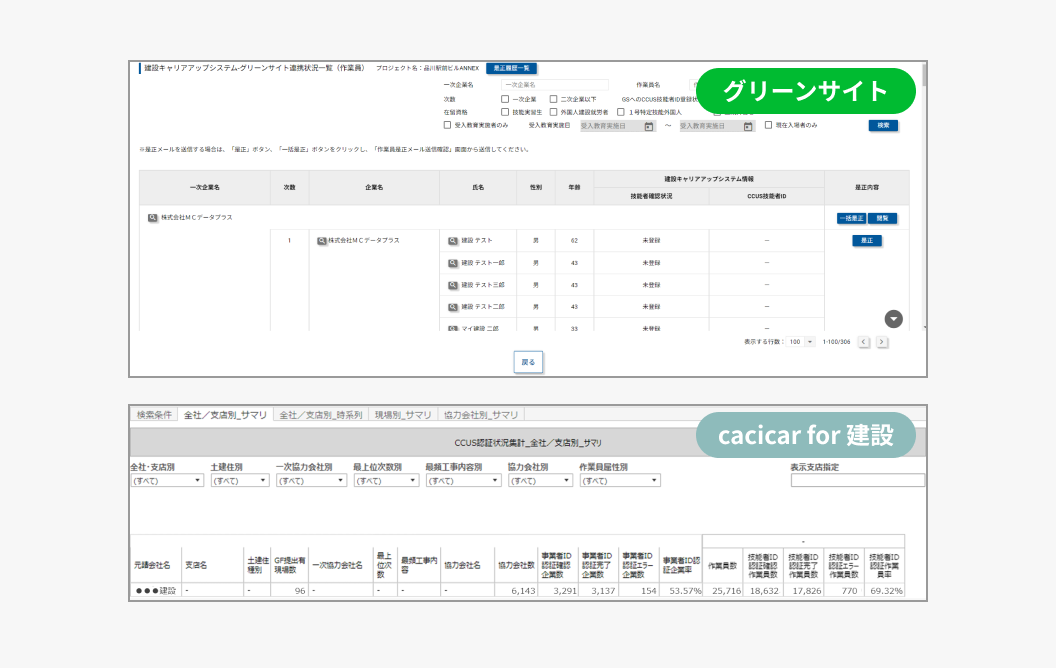Open the 表示する行数 dropdown showing 100
Viewport: 1056px width, 668px height.
coord(801,342)
